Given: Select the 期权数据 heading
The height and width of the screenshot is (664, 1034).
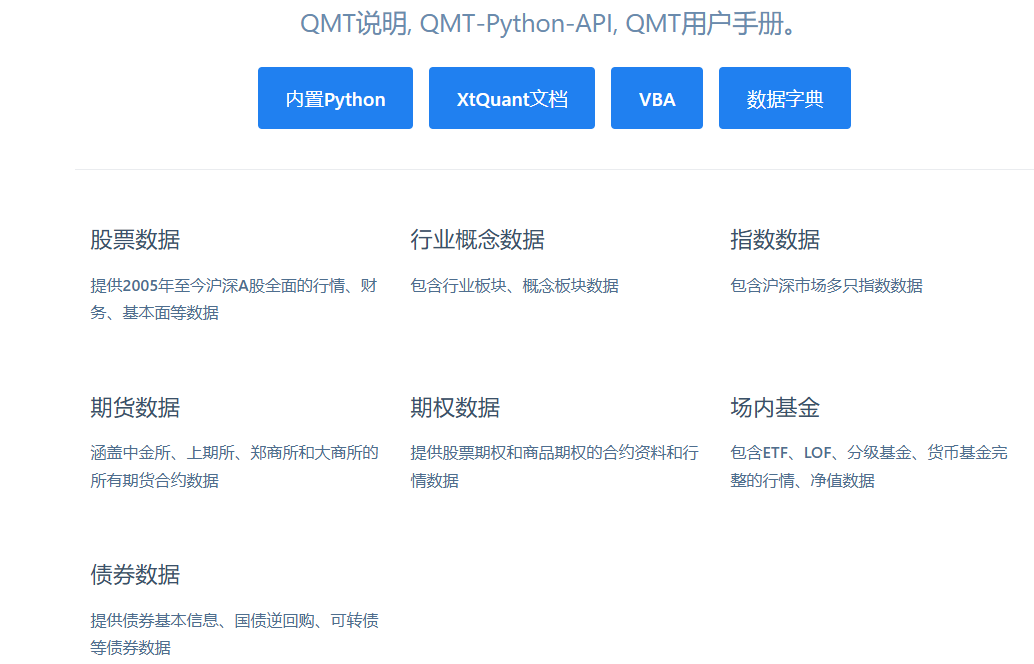Looking at the screenshot, I should point(455,407).
